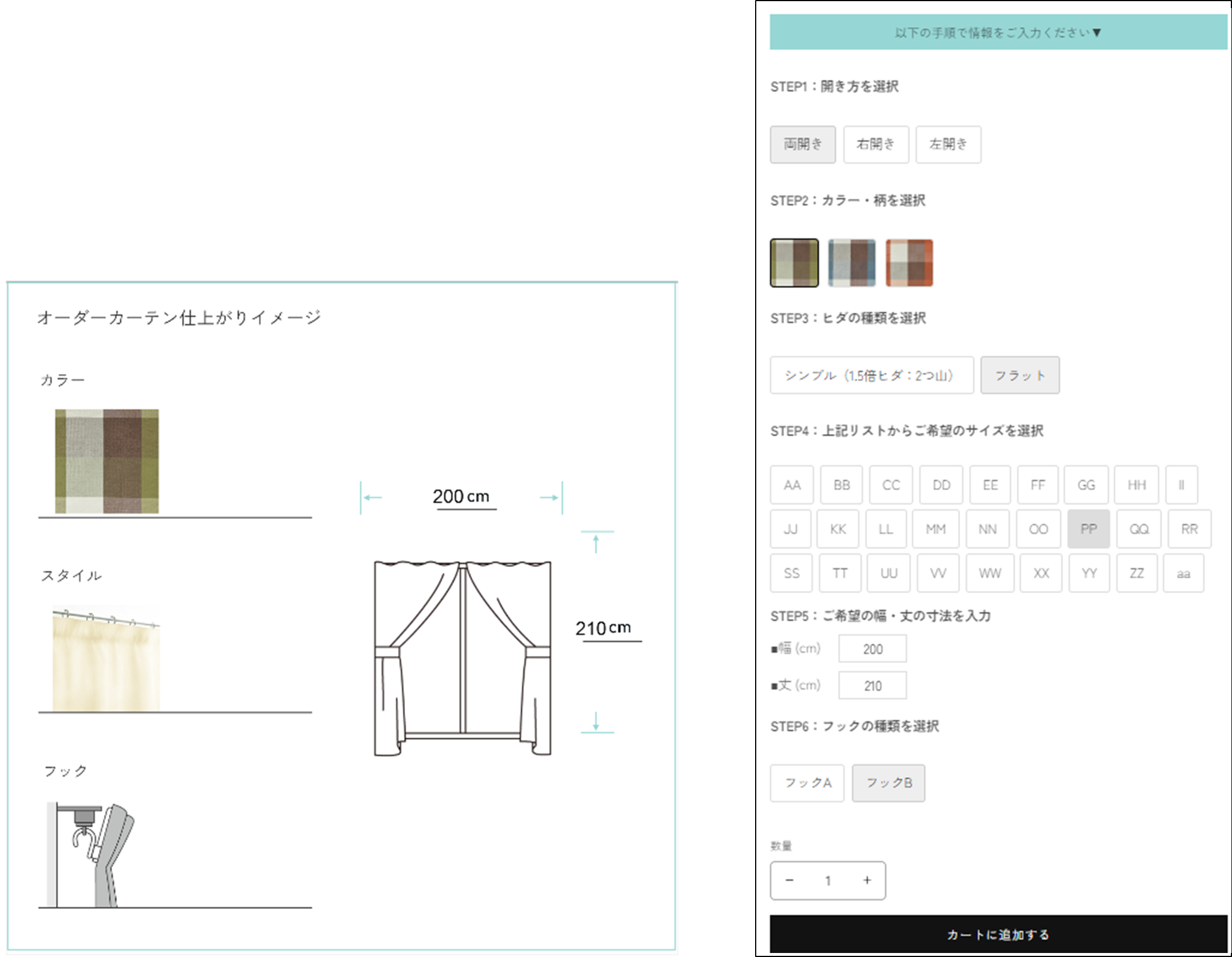The image size is (1232, 957).
Task: Select 右開き opening style
Action: [x=875, y=144]
